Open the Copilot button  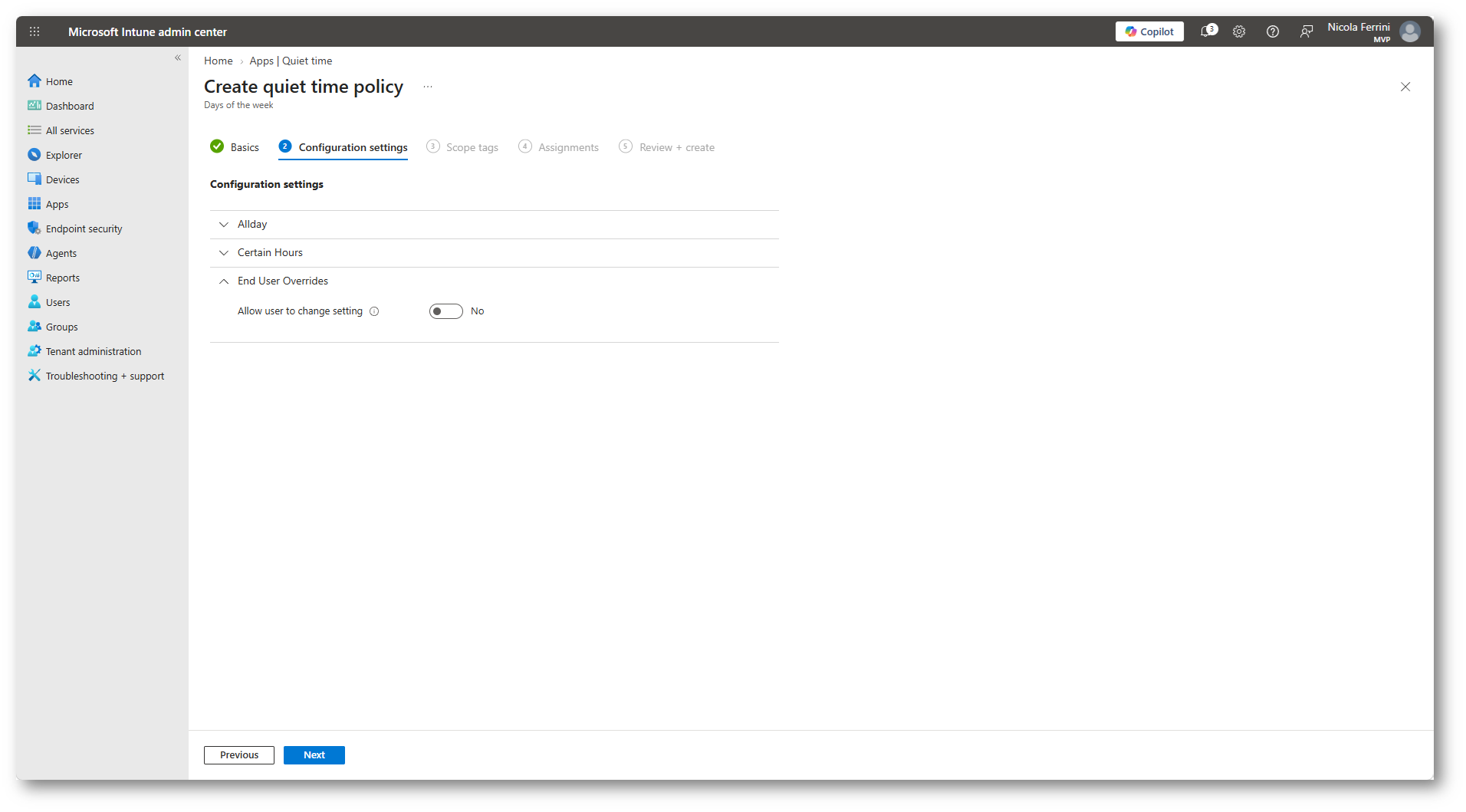[x=1149, y=31]
